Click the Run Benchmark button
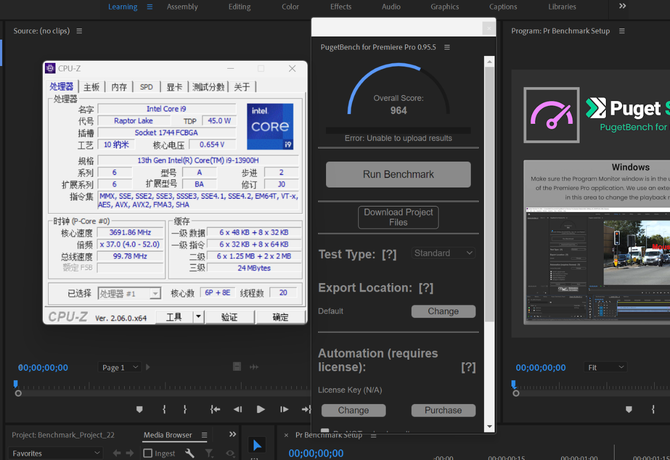This screenshot has height=460, width=670. [398, 174]
